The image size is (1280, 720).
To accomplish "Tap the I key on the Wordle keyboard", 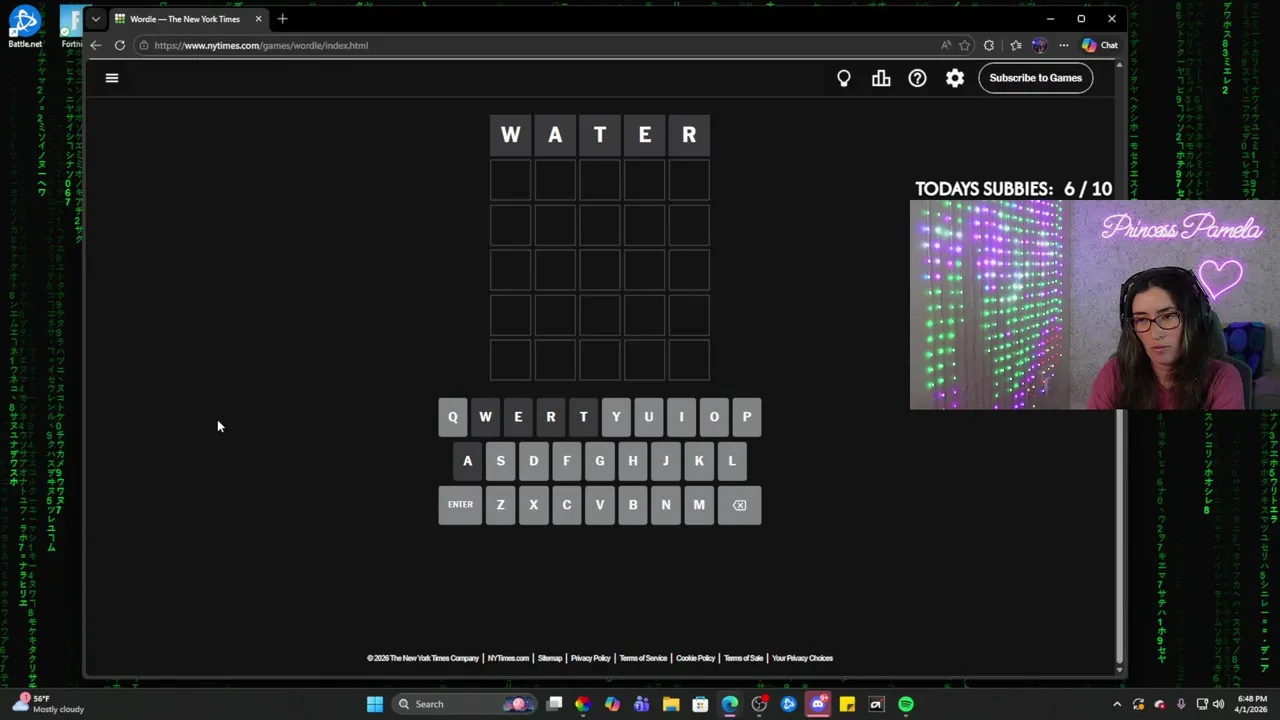I will [681, 417].
